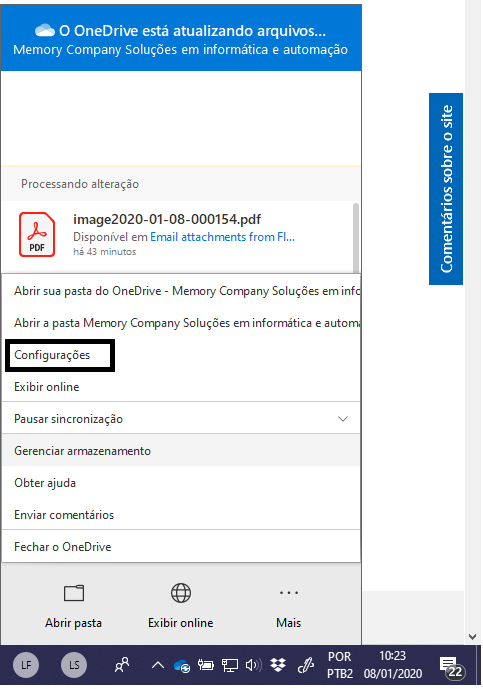Viewport: 483px width, 689px height.
Task: Expand the Pausar sincronização chevron
Action: pos(343,419)
